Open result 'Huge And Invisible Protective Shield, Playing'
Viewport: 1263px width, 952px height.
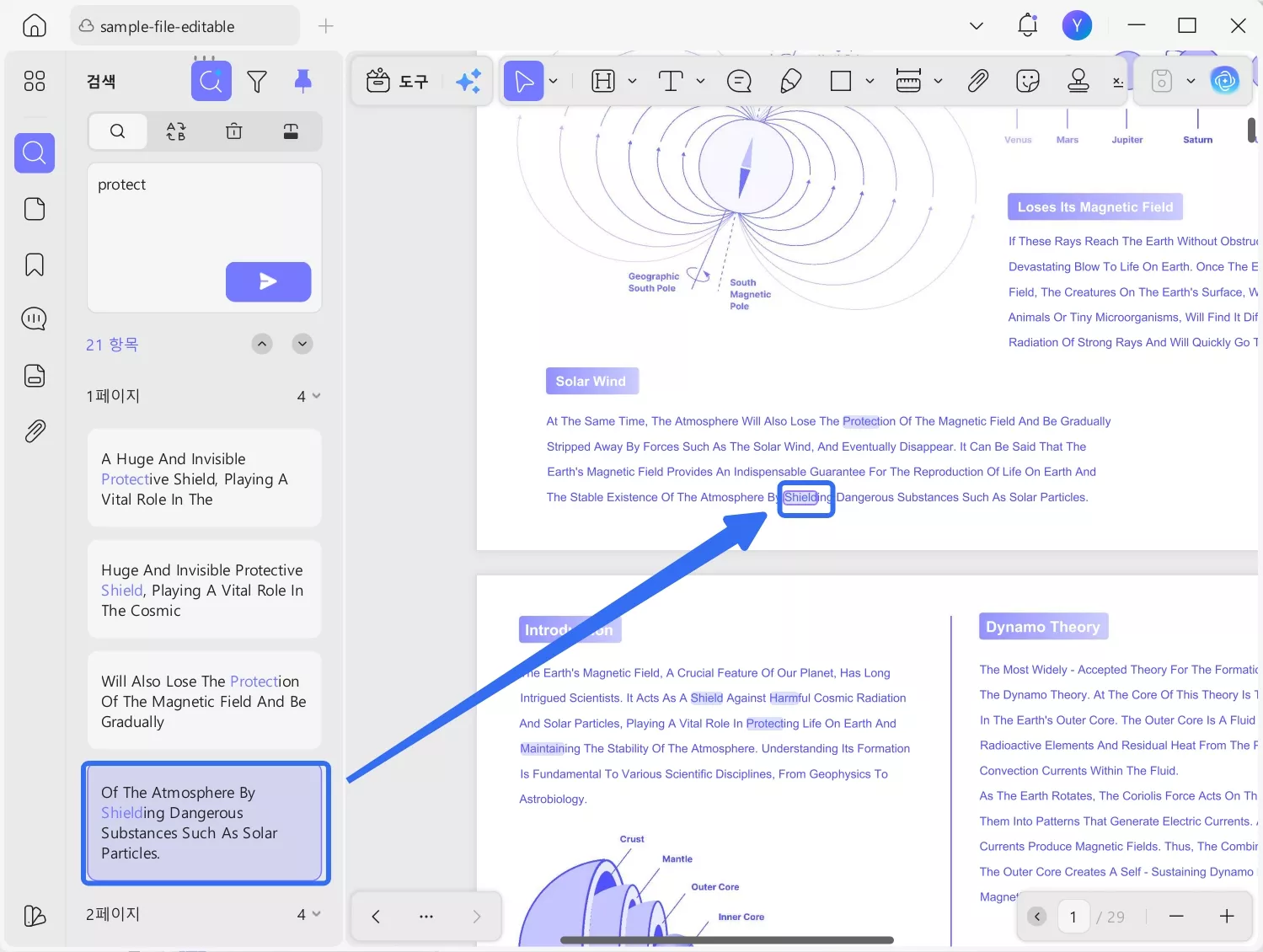[205, 590]
